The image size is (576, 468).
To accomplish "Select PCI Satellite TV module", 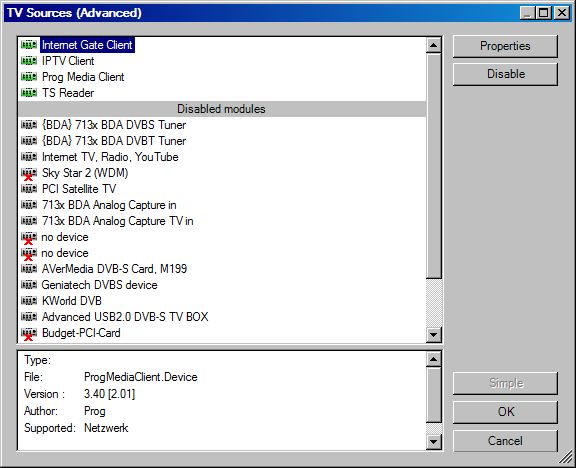I will pos(79,189).
